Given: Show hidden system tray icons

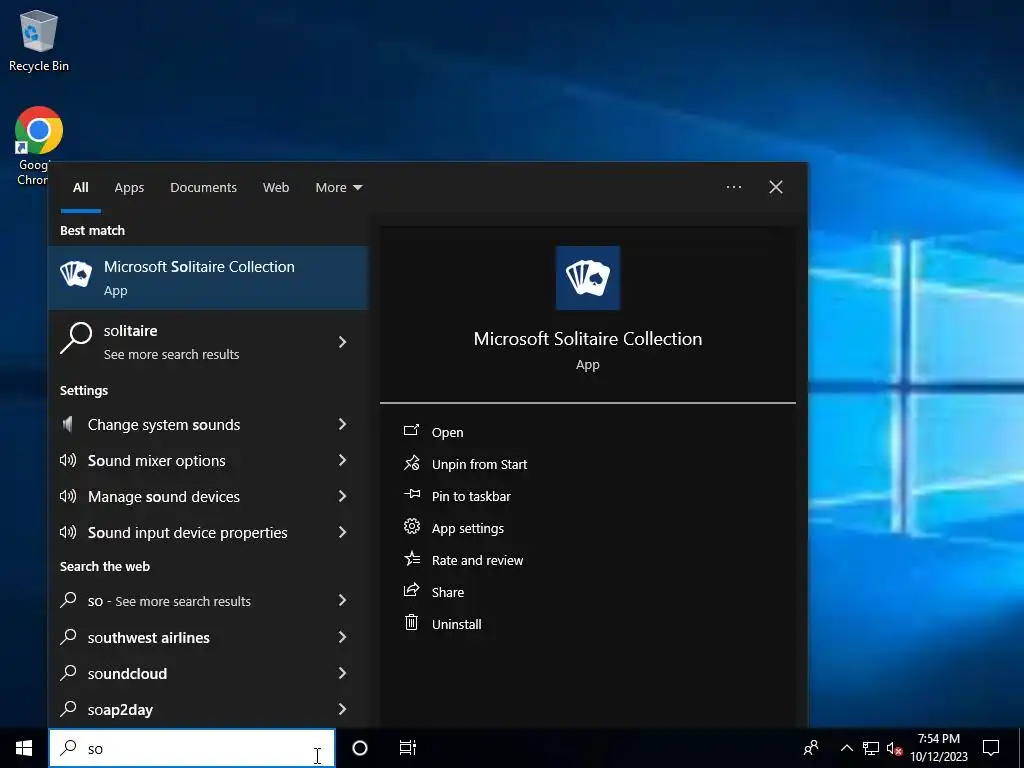Looking at the screenshot, I should (x=846, y=748).
